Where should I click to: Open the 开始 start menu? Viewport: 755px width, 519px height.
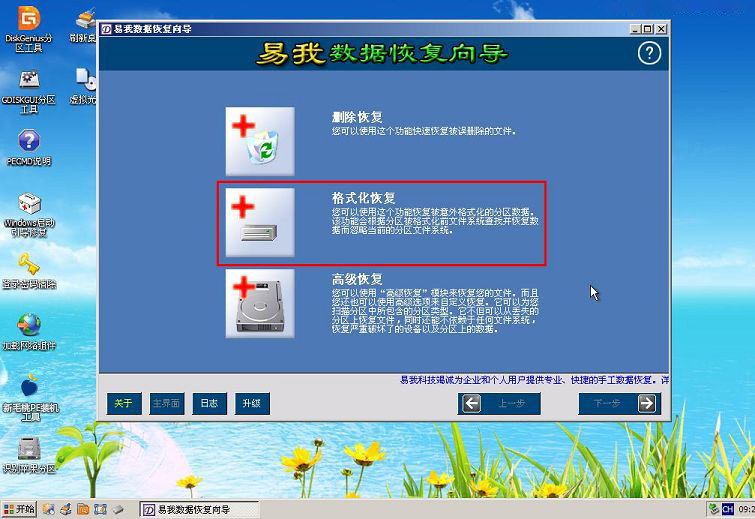(19, 509)
